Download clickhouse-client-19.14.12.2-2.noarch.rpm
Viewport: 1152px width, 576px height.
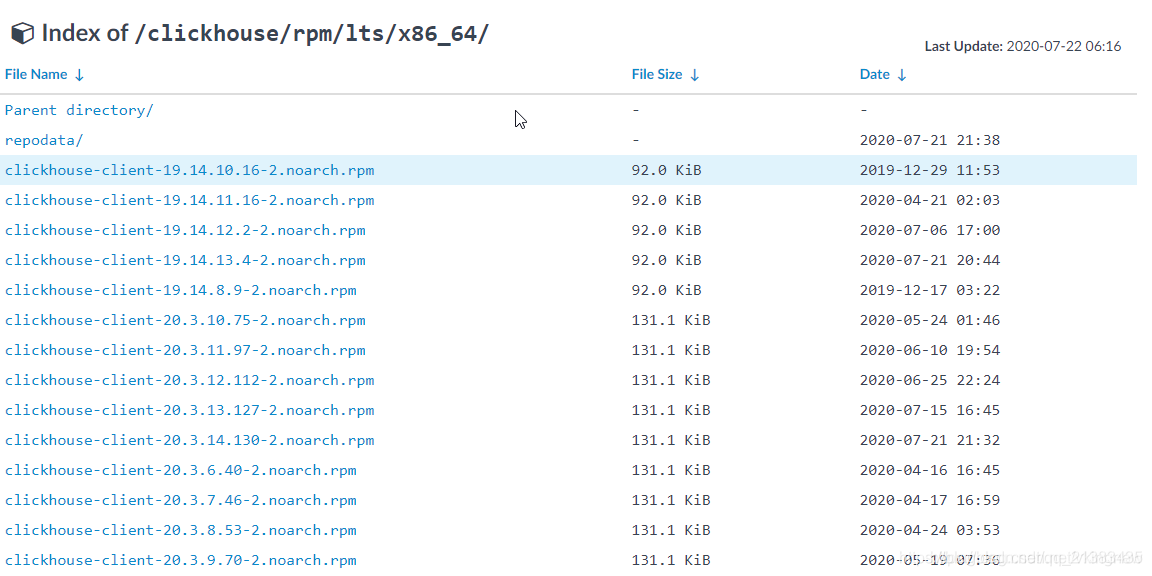point(185,231)
